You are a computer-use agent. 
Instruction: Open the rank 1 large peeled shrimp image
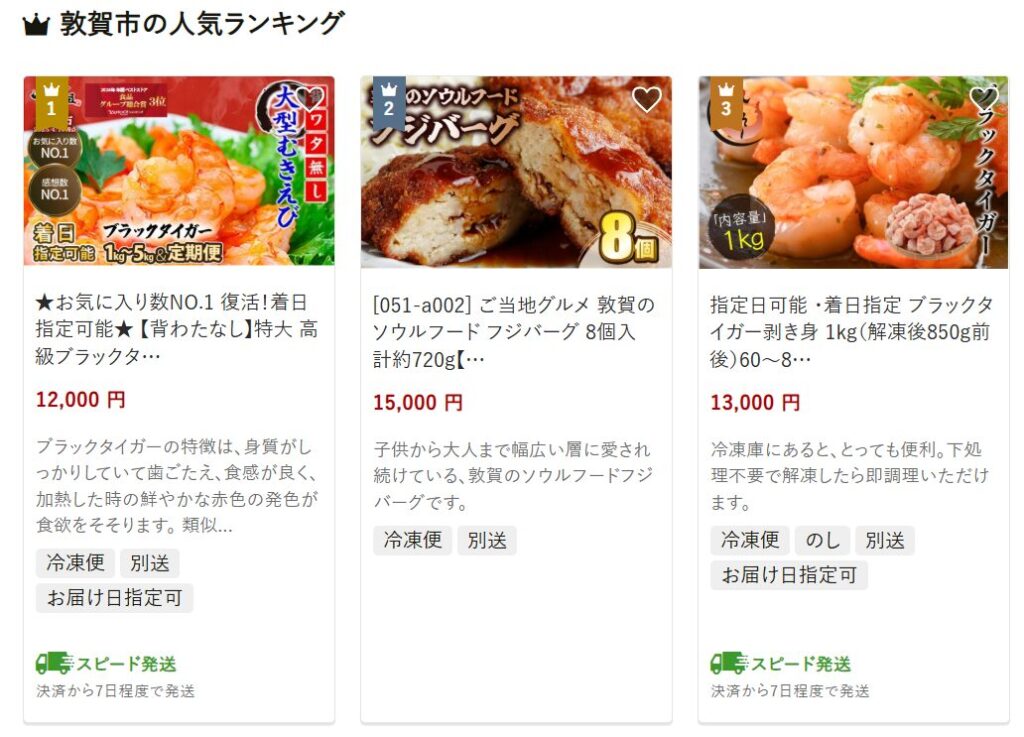tap(179, 171)
